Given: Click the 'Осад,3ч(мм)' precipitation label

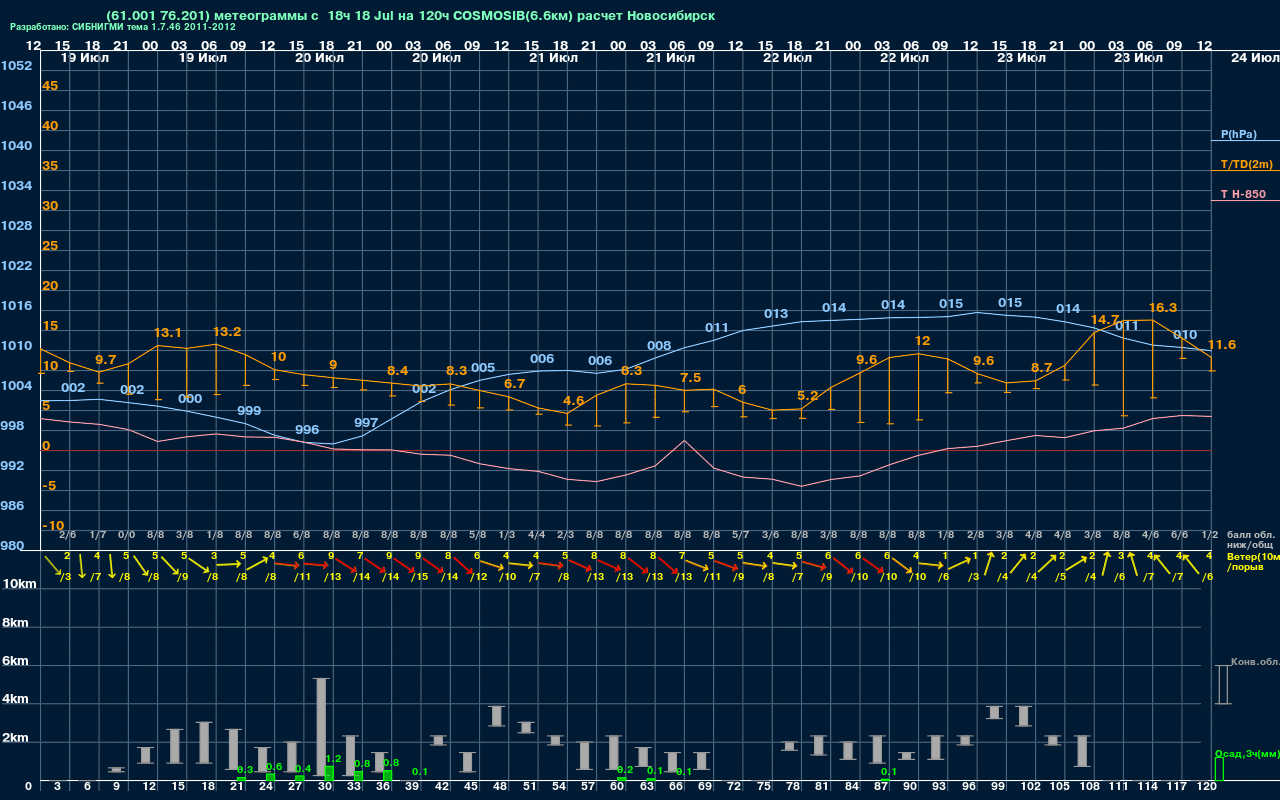Looking at the screenshot, I should click(1247, 753).
